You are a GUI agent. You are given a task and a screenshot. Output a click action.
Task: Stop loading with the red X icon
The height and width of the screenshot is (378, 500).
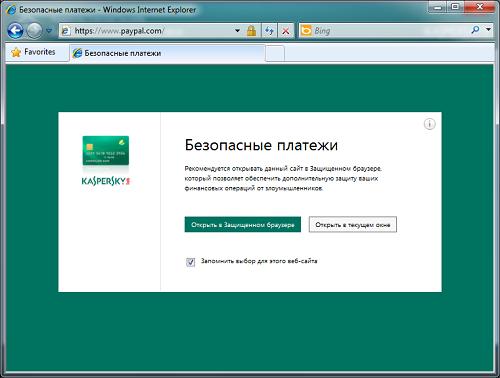(286, 31)
